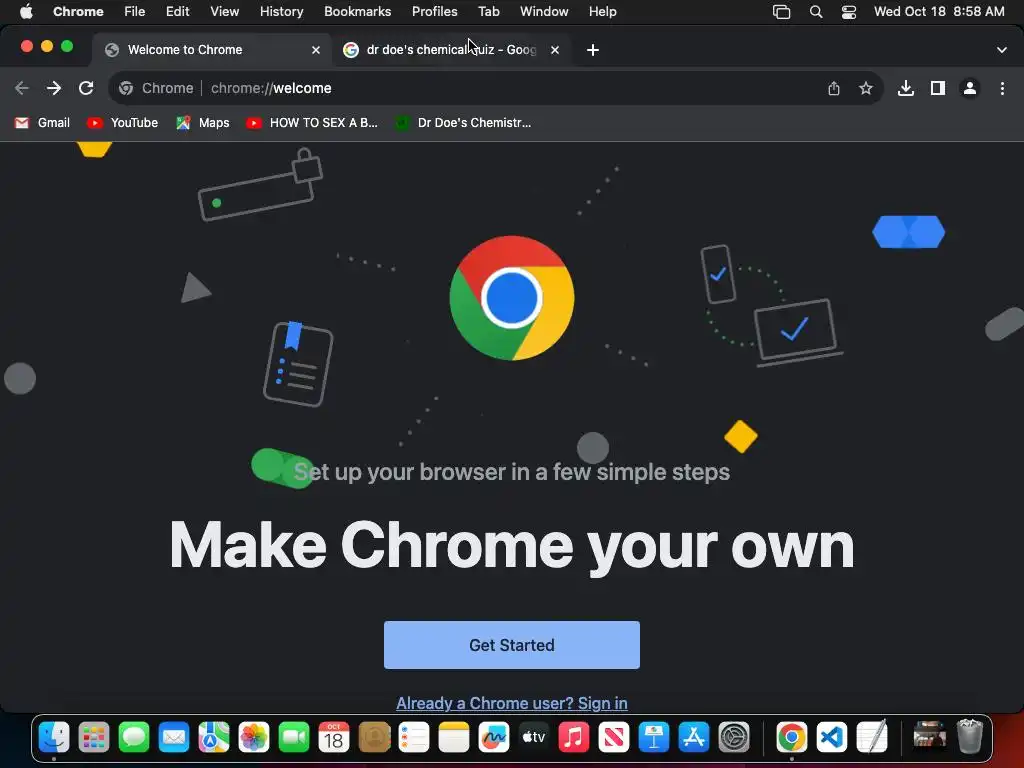Open News from the dock
Image resolution: width=1024 pixels, height=768 pixels.
(x=614, y=738)
